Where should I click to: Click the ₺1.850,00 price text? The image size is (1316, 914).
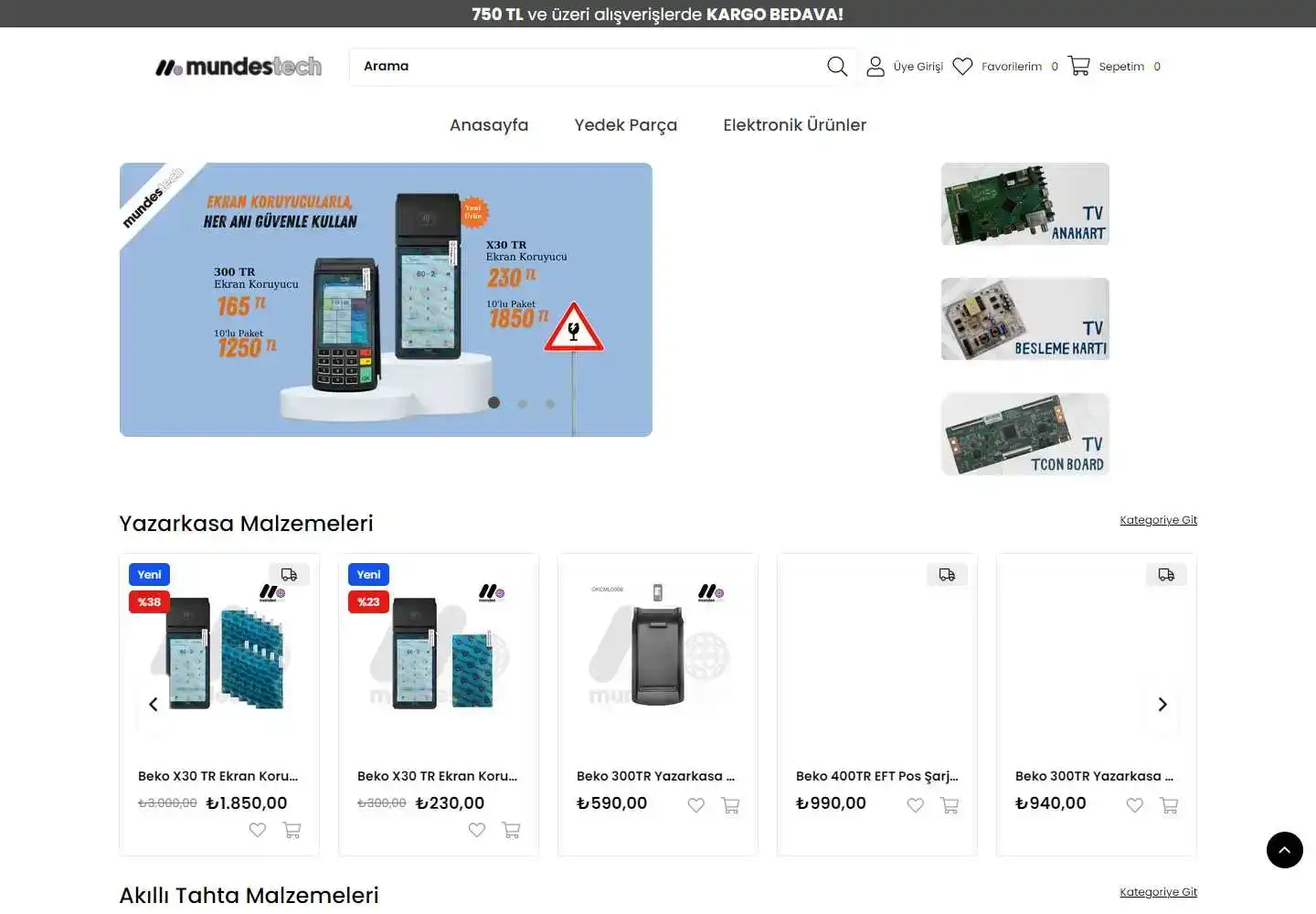247,803
